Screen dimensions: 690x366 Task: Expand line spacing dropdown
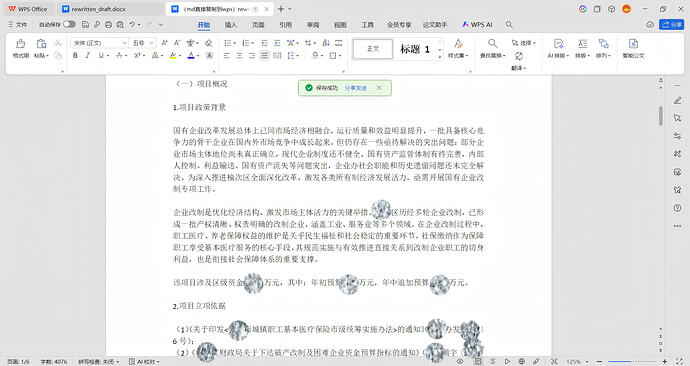[x=298, y=56]
